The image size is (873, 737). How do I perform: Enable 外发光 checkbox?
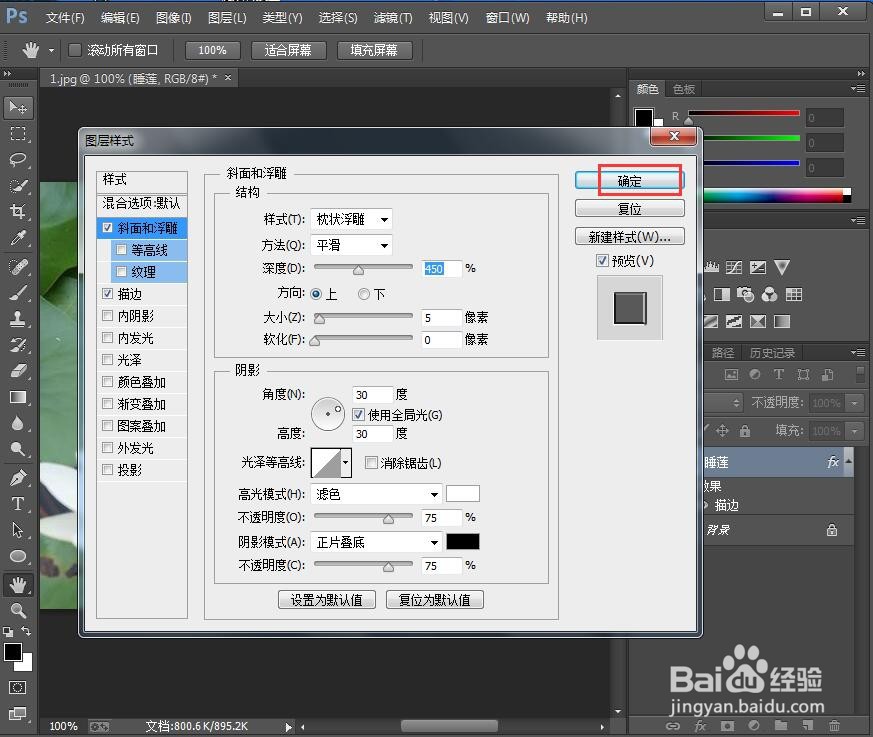coord(107,448)
